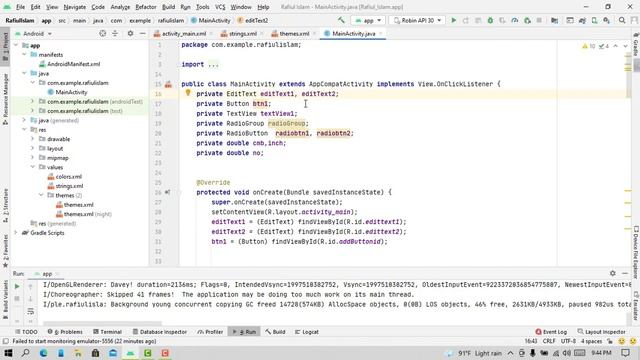Go to previous highlighted error arrow up
This screenshot has width=640, height=360.
(616, 46)
